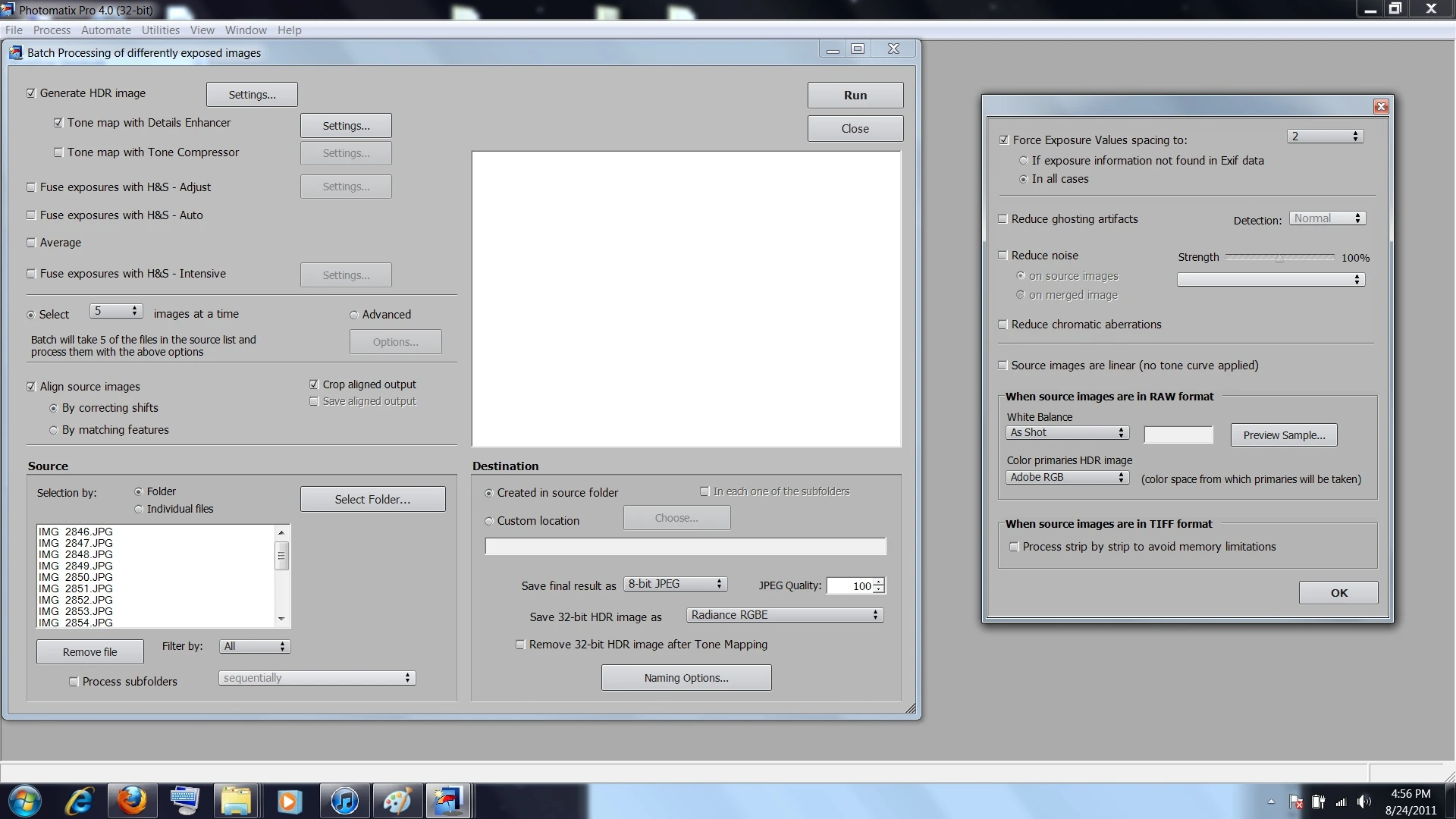Open Paint from the taskbar
Image resolution: width=1456 pixels, height=819 pixels.
pos(397,801)
